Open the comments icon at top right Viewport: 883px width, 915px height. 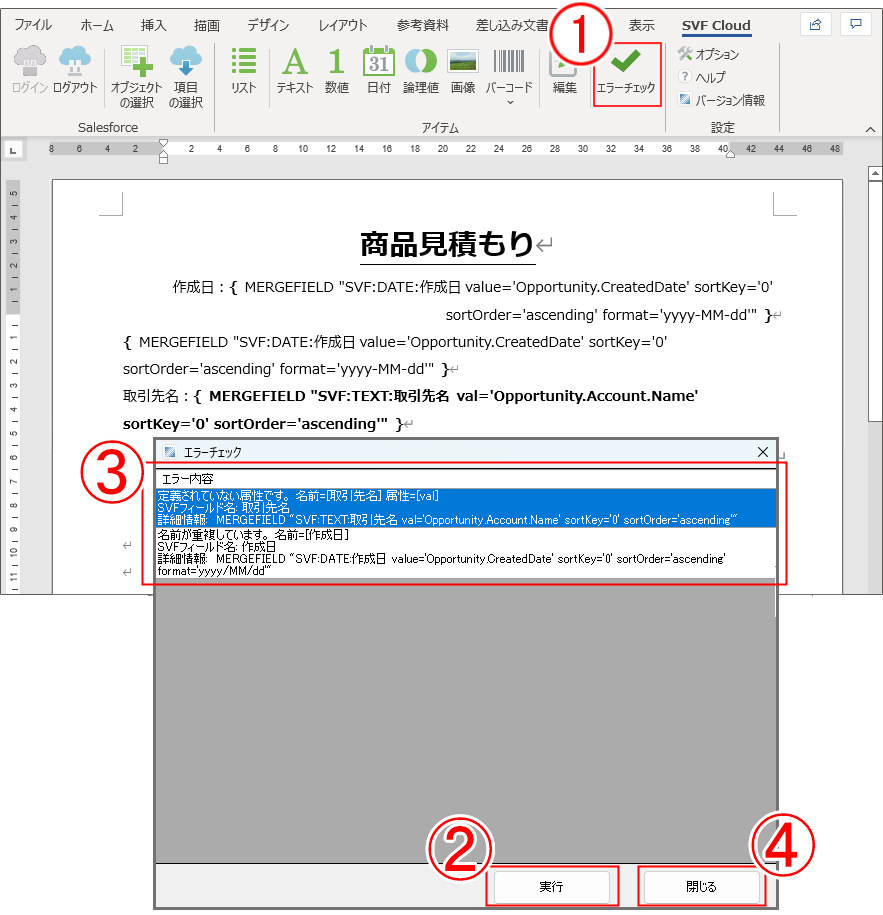pos(856,25)
